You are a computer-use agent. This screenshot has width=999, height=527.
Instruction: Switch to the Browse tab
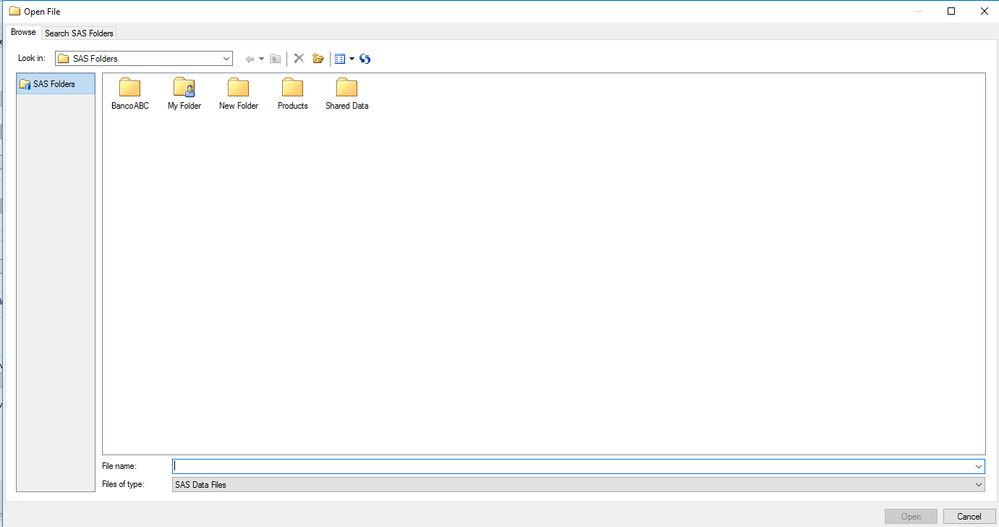click(x=24, y=32)
